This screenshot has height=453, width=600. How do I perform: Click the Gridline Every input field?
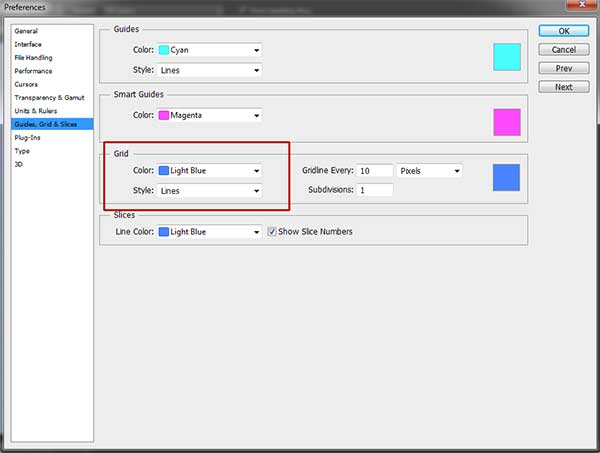(375, 171)
